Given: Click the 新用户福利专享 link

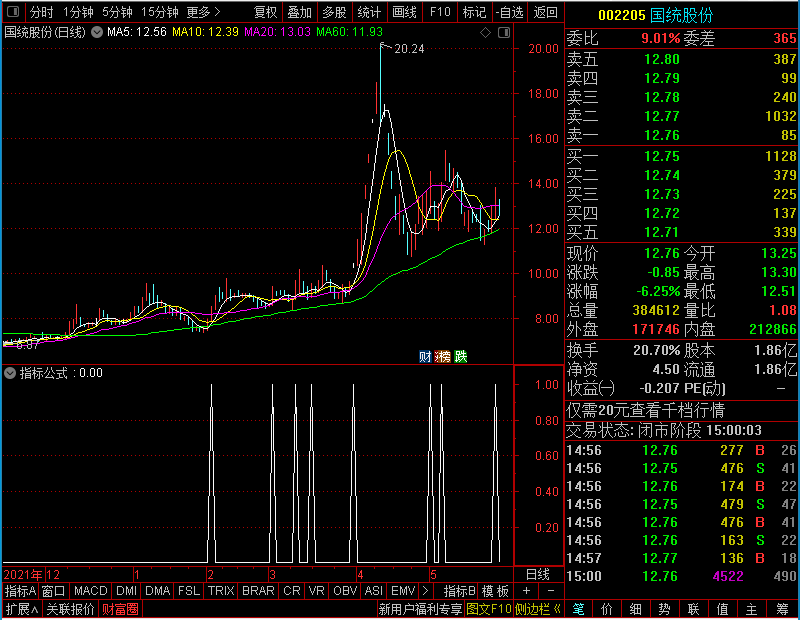Looking at the screenshot, I should coord(420,609).
